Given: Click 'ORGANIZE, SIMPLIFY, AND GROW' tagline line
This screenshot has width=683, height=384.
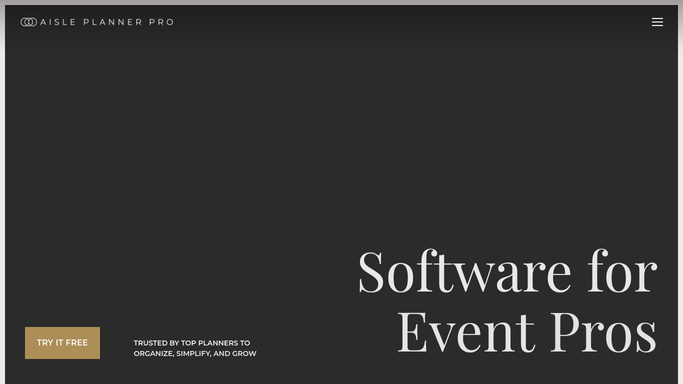Looking at the screenshot, I should click(x=195, y=354).
